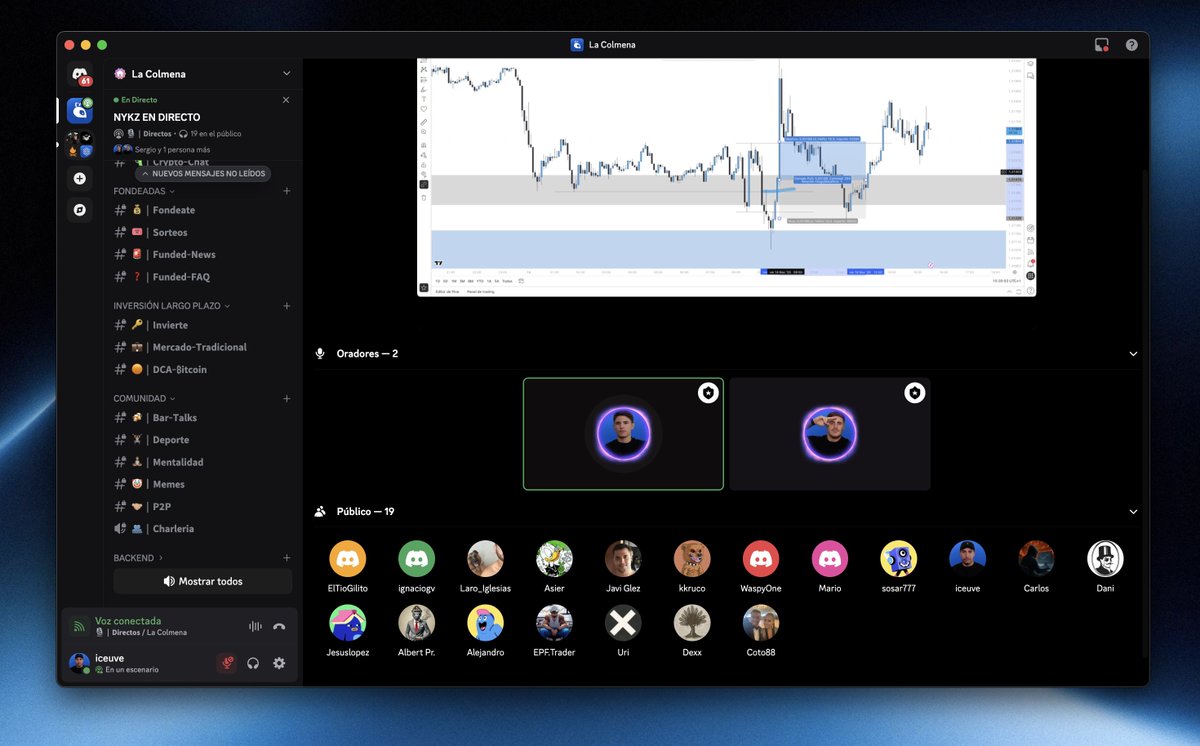Open Coto88 audience avatar
This screenshot has width=1200, height=746.
tap(761, 622)
